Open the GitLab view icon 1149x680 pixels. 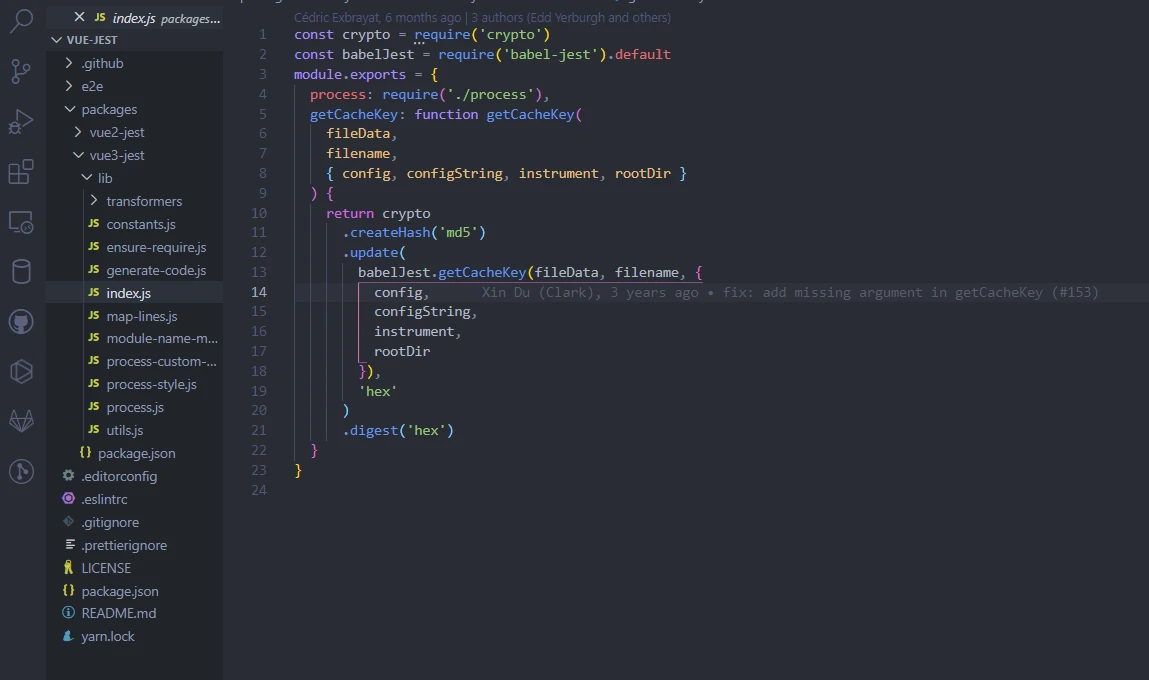21,421
